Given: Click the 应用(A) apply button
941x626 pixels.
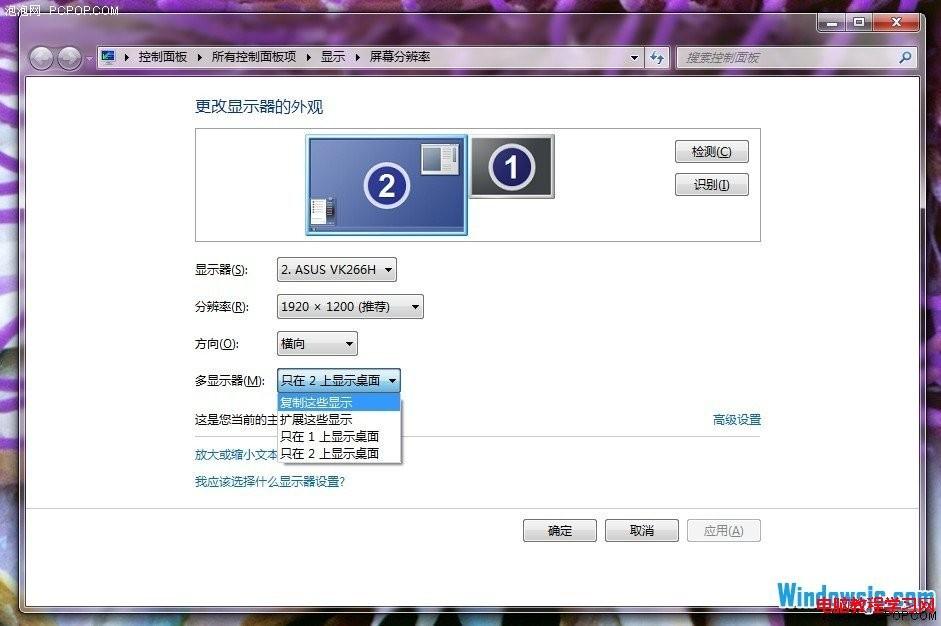Looking at the screenshot, I should tap(724, 531).
